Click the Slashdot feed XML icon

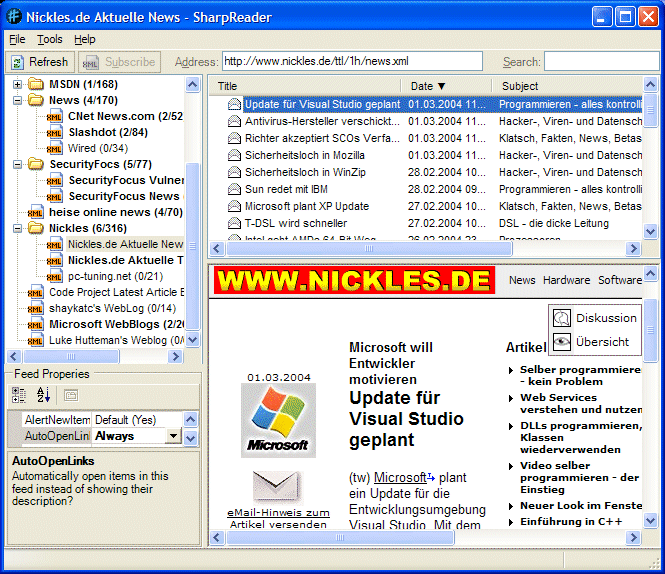click(x=54, y=133)
